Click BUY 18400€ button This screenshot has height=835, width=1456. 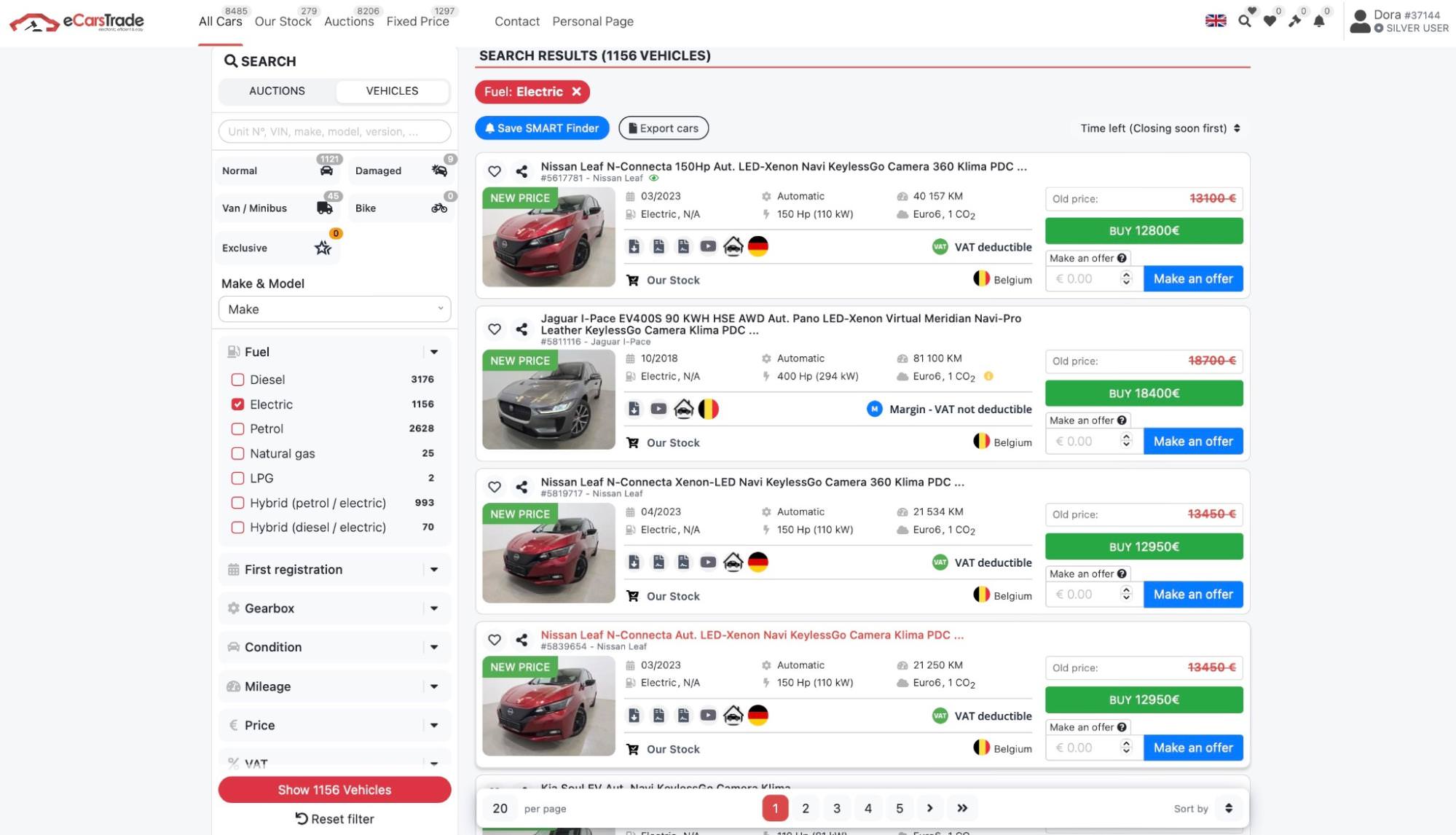(1144, 393)
